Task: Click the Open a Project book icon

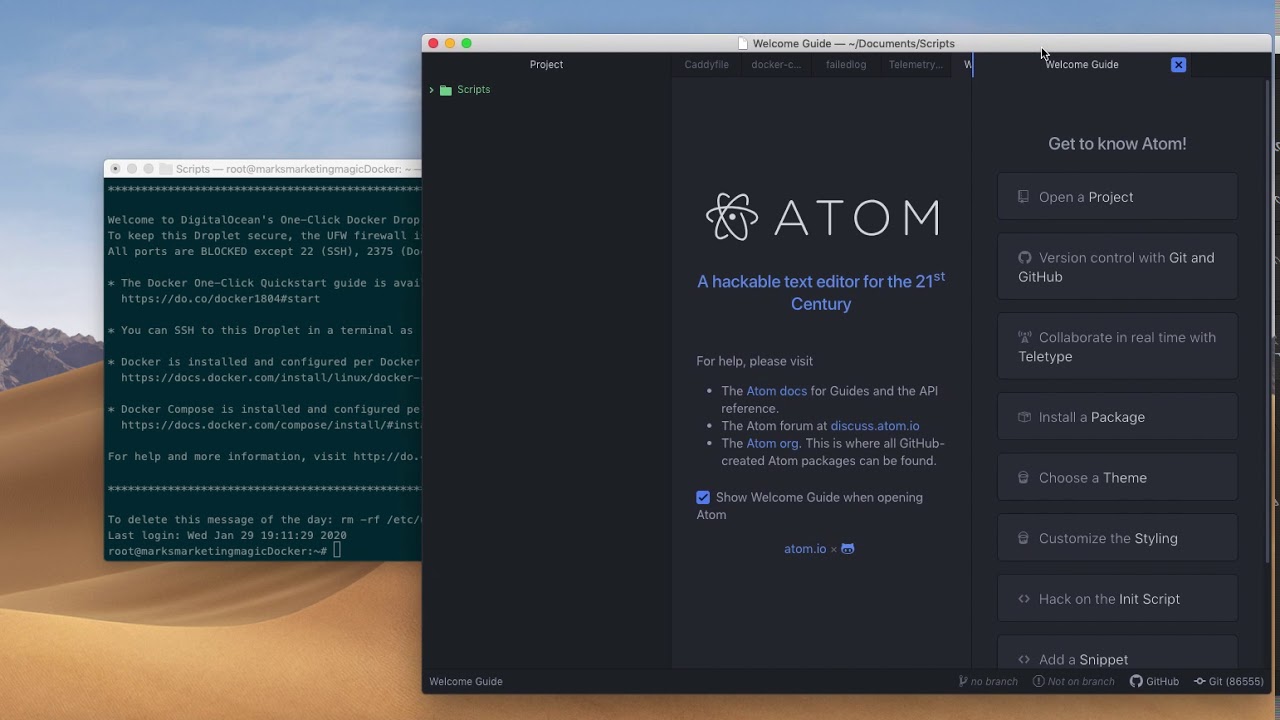Action: (1023, 197)
